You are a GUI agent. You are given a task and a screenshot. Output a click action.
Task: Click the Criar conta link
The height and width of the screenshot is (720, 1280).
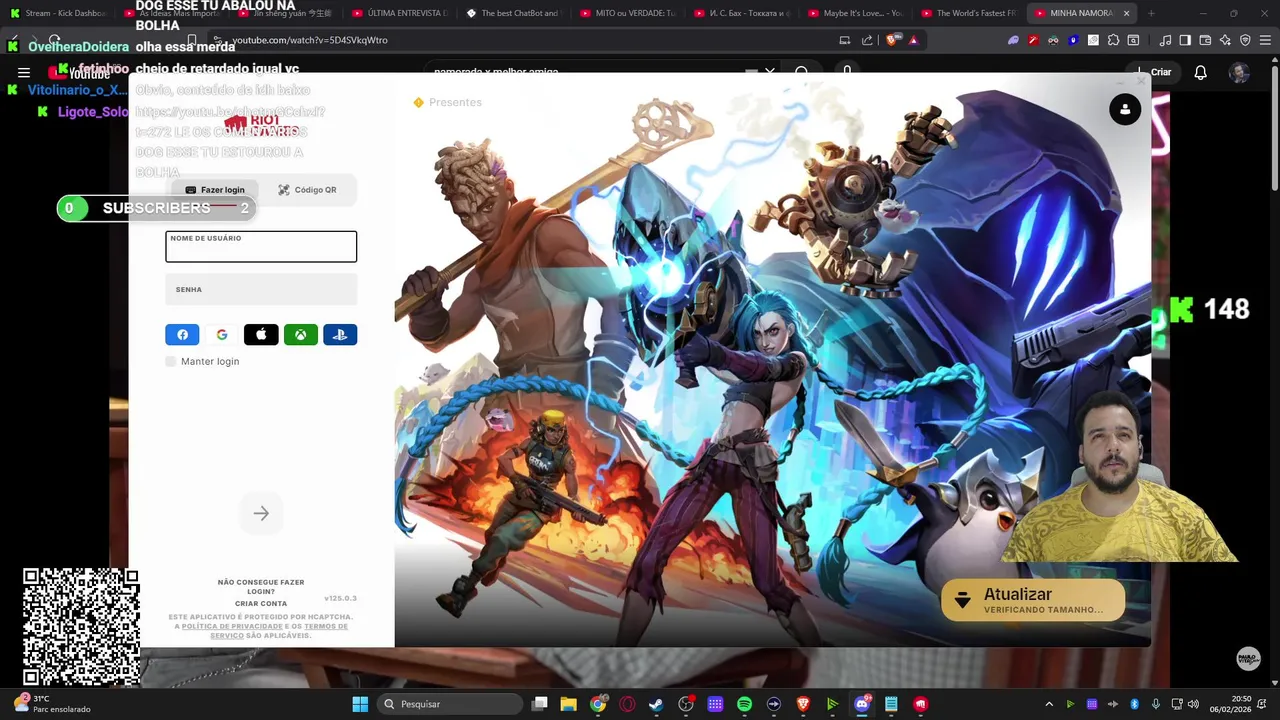point(261,604)
